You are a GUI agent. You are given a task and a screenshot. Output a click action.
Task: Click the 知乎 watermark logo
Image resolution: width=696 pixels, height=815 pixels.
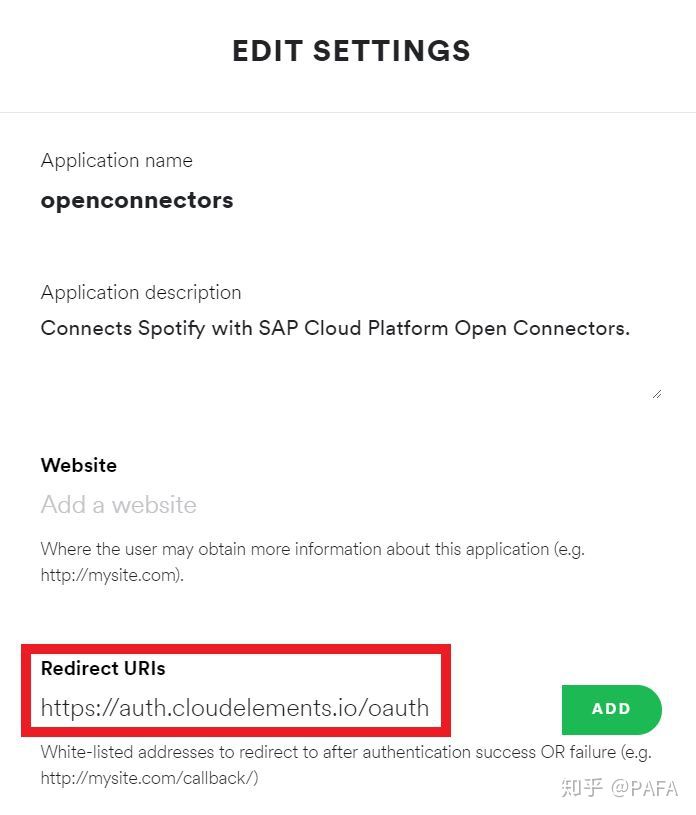click(x=581, y=787)
